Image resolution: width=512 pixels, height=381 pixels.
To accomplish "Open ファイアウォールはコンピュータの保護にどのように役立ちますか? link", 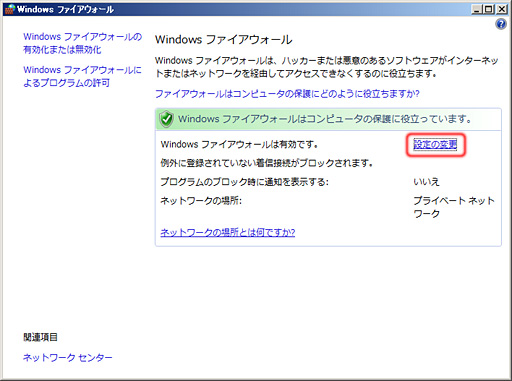I will 287,94.
